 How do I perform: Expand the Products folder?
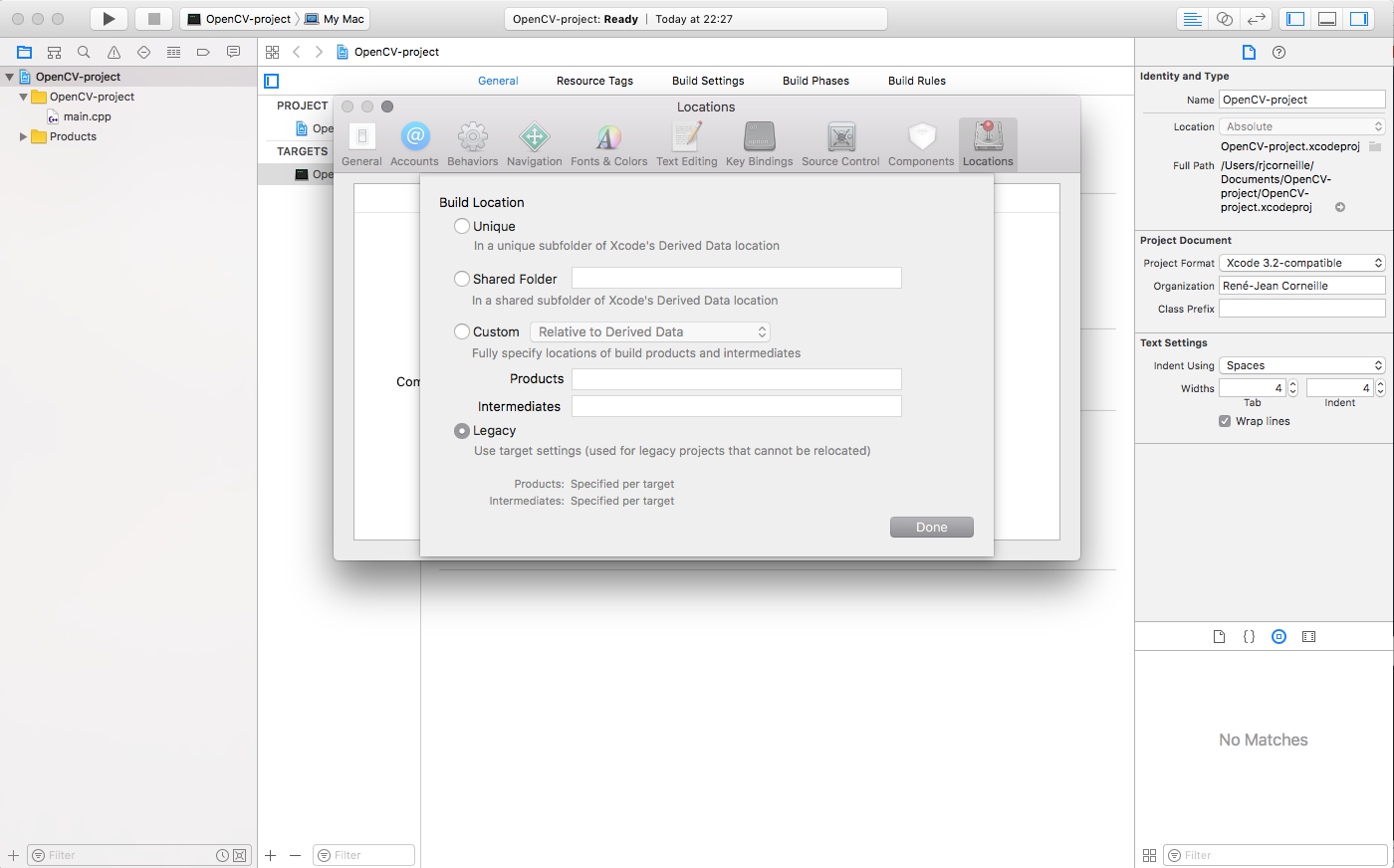23,136
